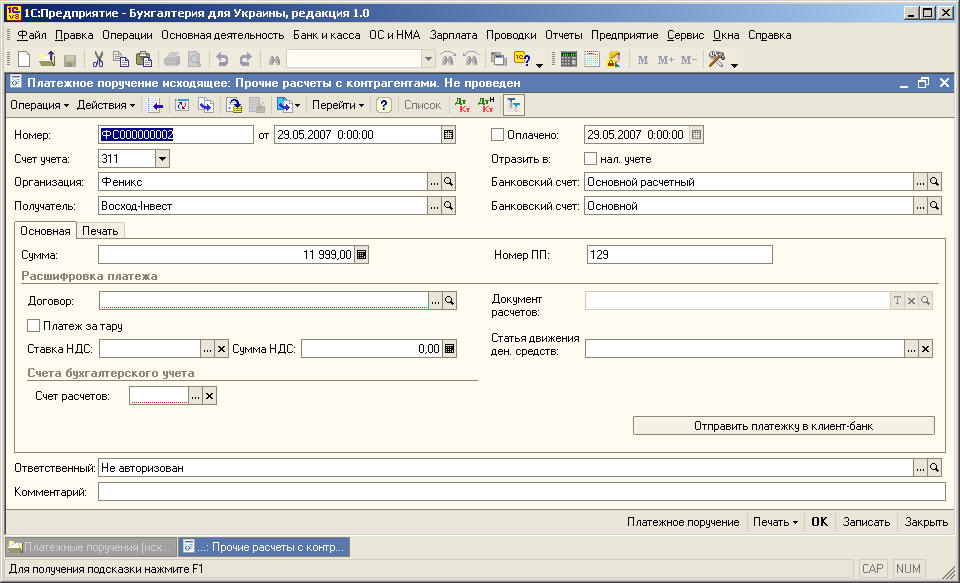Open calculator next to Сумма field

click(362, 255)
